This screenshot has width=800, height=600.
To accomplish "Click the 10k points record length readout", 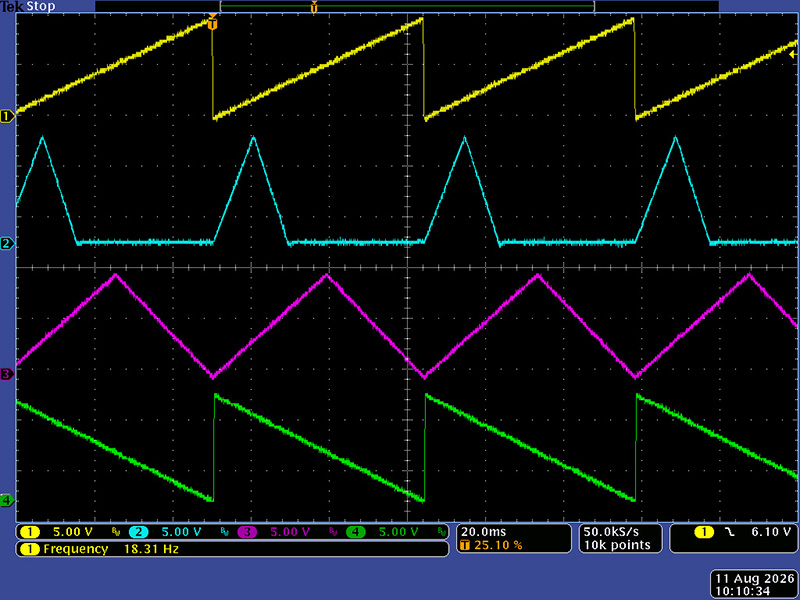I will 617,545.
